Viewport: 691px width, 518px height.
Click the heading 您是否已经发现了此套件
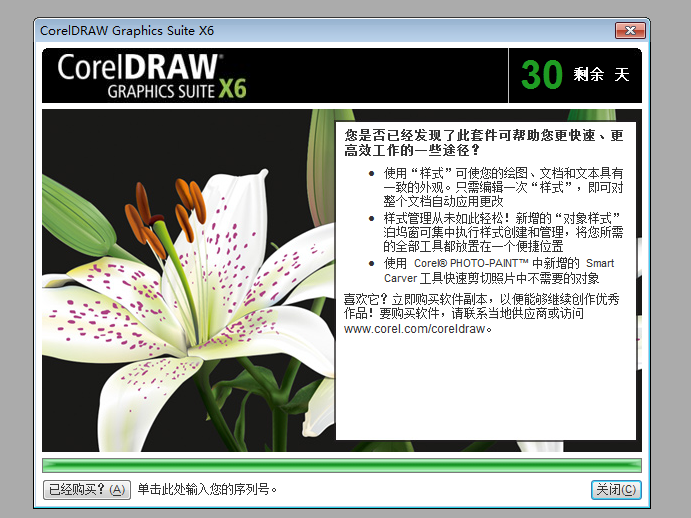pos(484,142)
